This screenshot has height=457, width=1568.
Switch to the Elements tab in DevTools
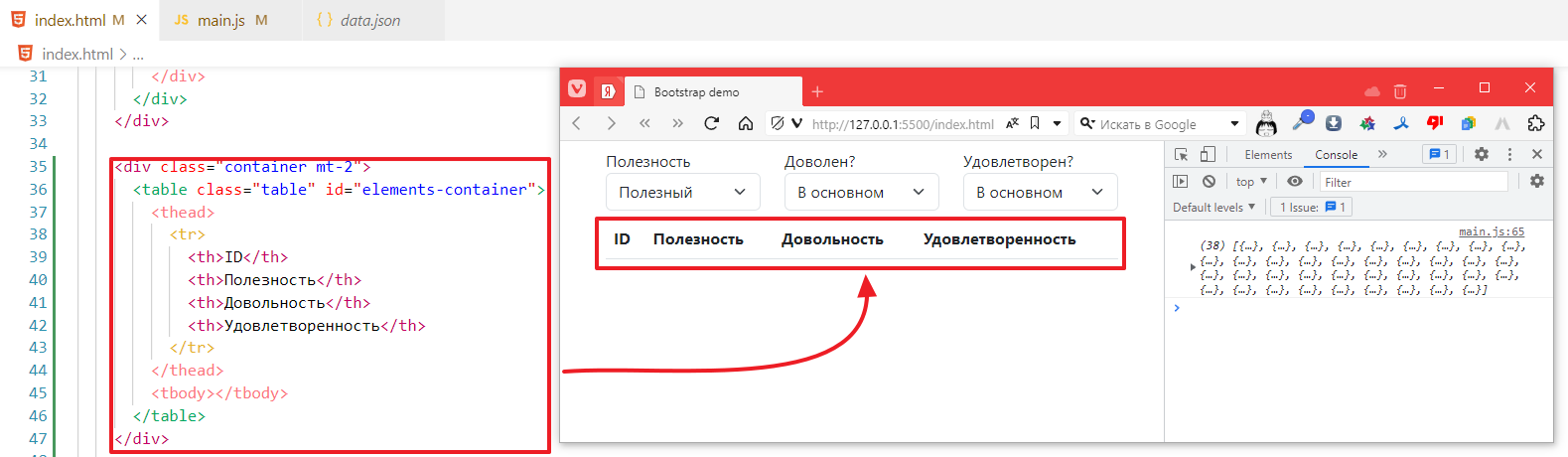coord(1268,155)
